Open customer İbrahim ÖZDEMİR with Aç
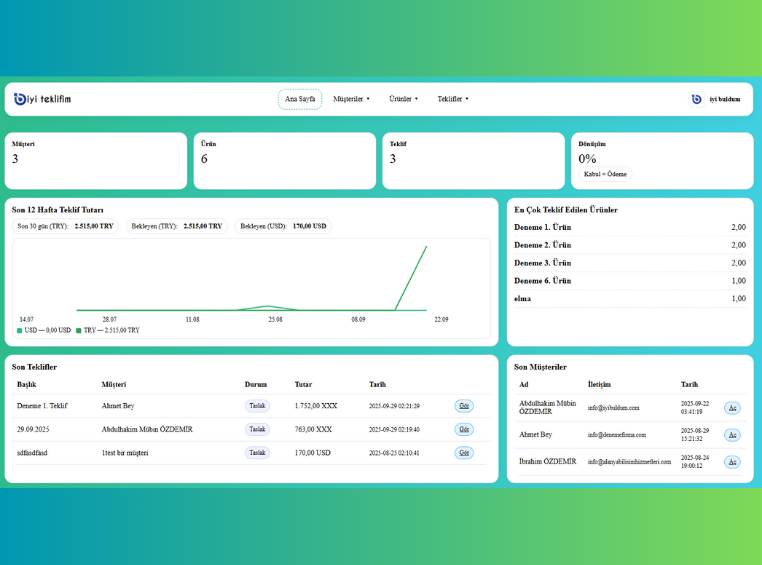The image size is (762, 565). 732,462
